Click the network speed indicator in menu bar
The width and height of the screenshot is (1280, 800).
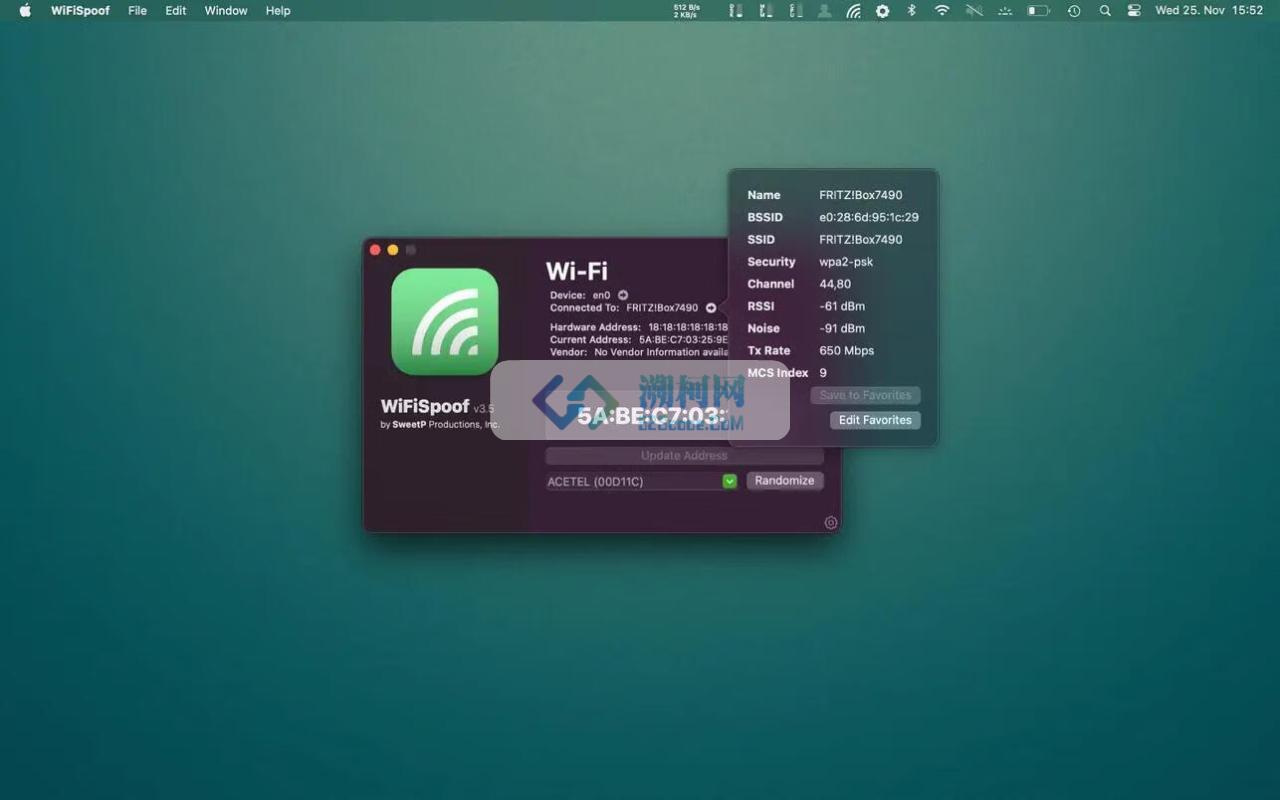click(x=686, y=11)
